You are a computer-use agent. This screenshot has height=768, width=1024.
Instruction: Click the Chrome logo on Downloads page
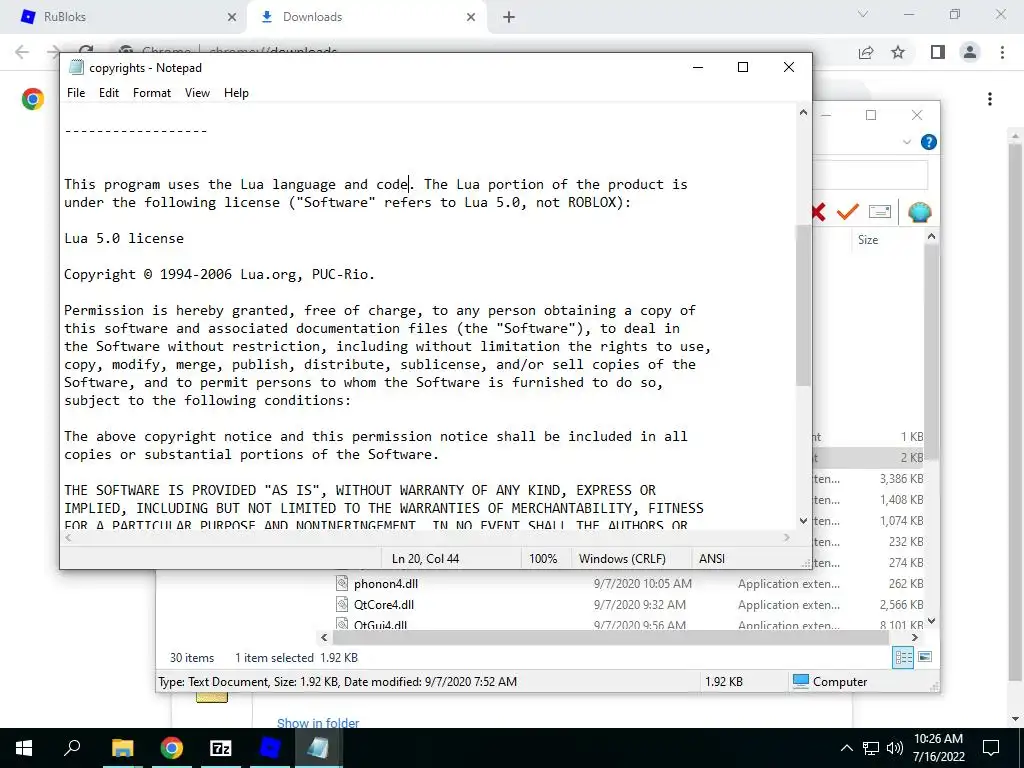33,99
